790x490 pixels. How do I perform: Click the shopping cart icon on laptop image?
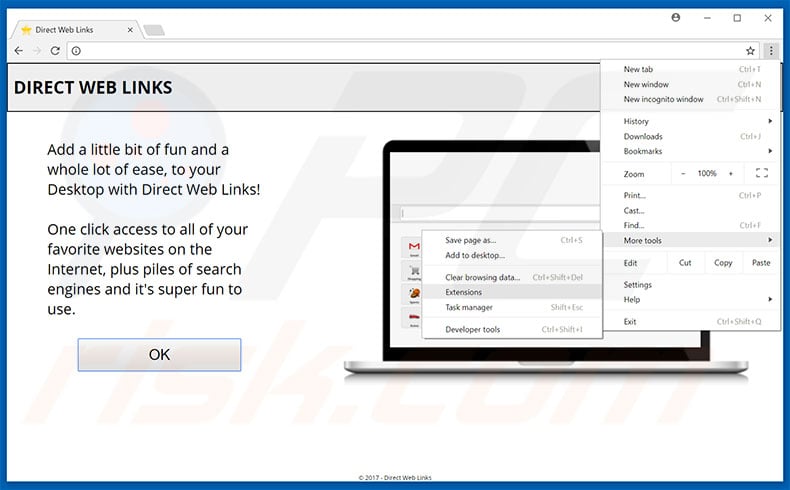pyautogui.click(x=414, y=271)
